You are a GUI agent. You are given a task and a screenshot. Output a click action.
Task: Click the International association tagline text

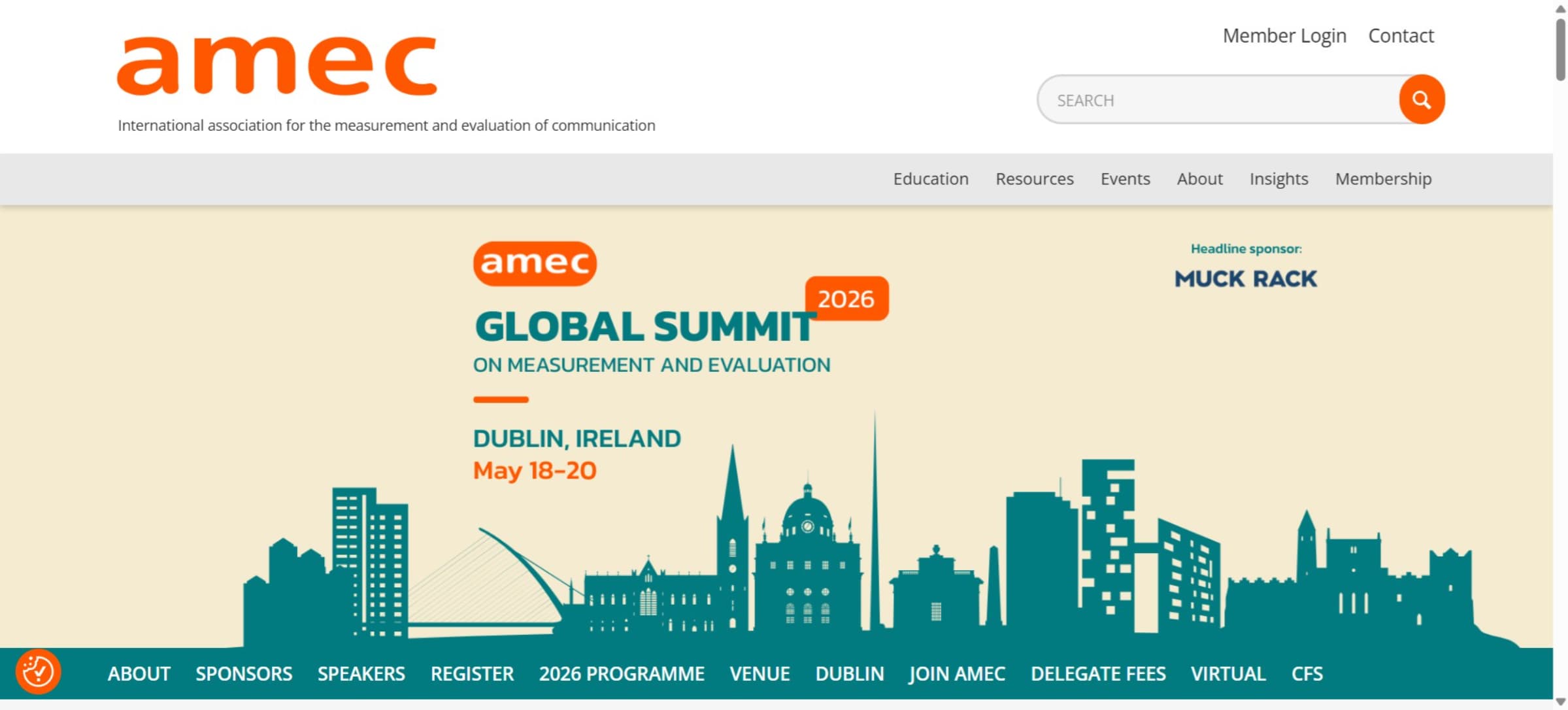(386, 126)
